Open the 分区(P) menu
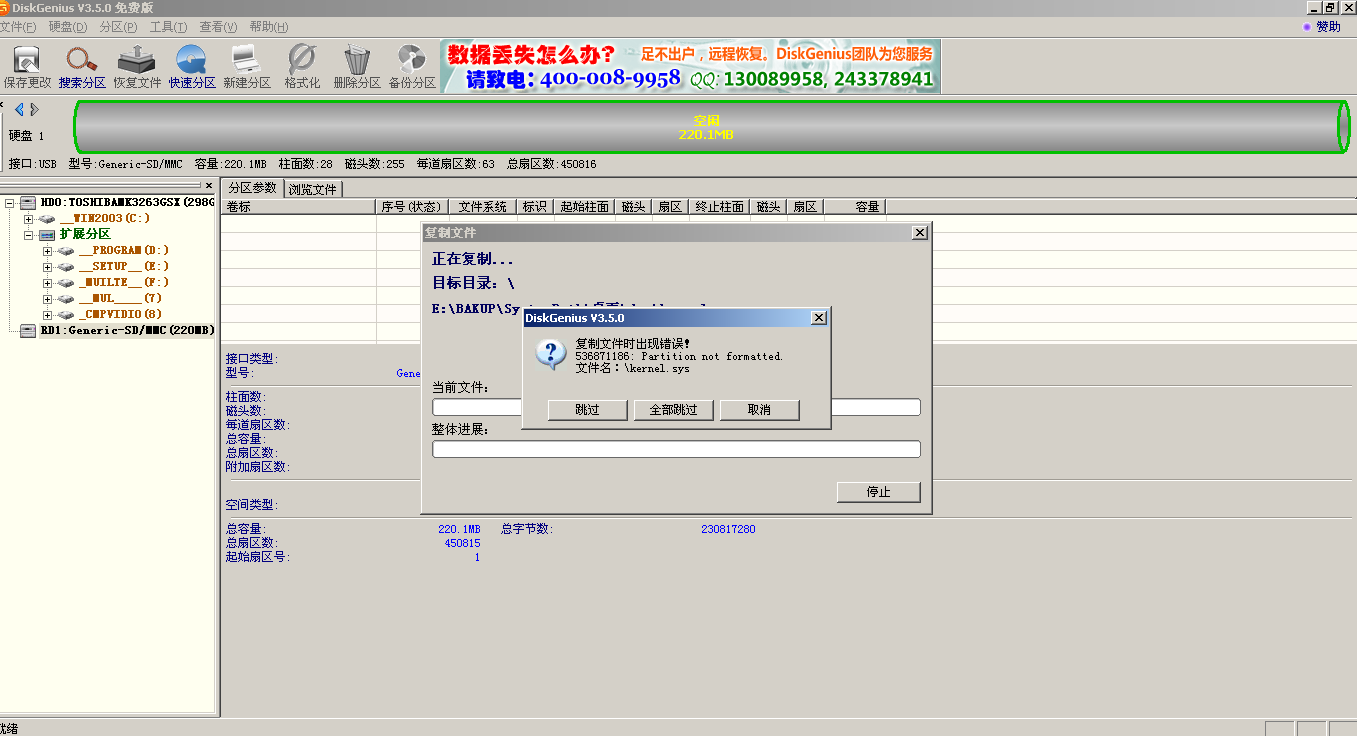 [118, 27]
